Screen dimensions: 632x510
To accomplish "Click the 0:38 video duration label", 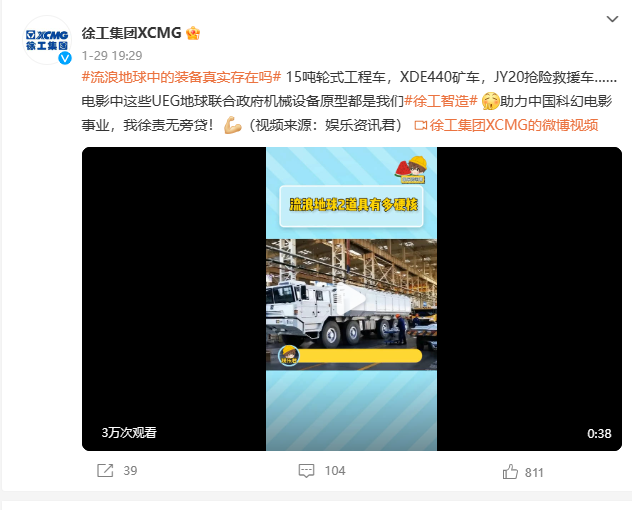I will point(599,433).
